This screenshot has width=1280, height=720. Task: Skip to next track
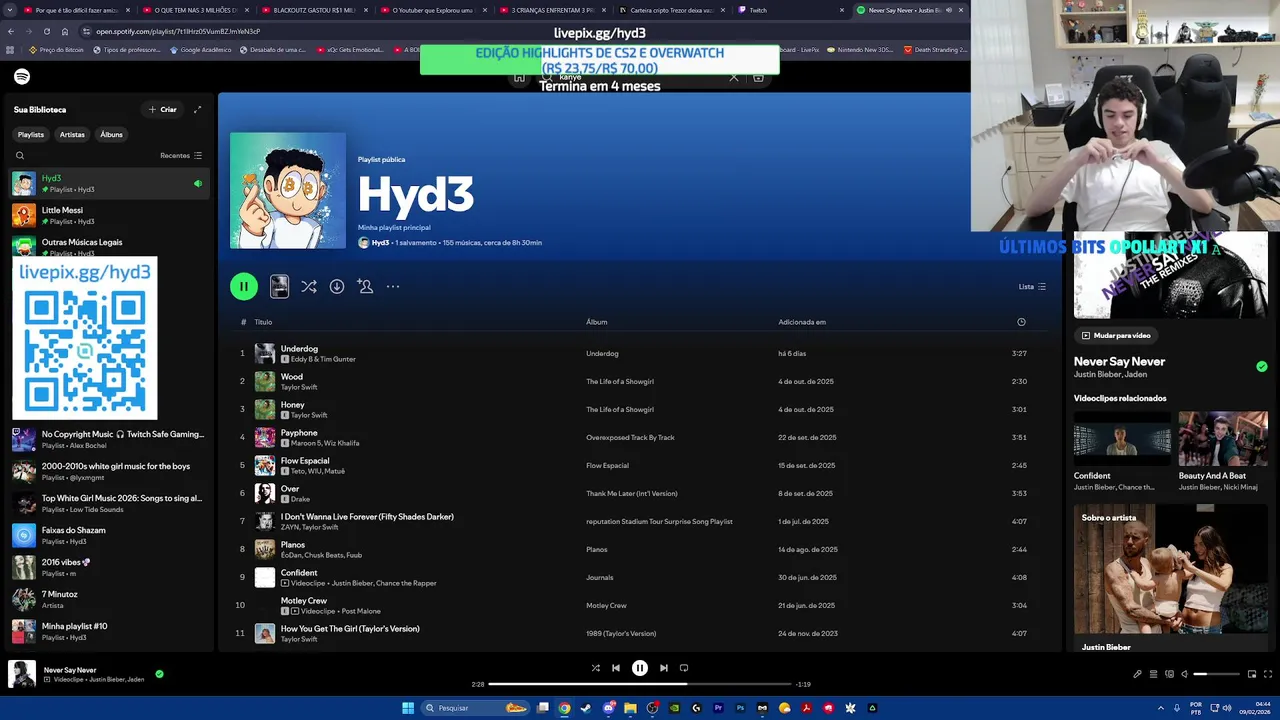664,668
